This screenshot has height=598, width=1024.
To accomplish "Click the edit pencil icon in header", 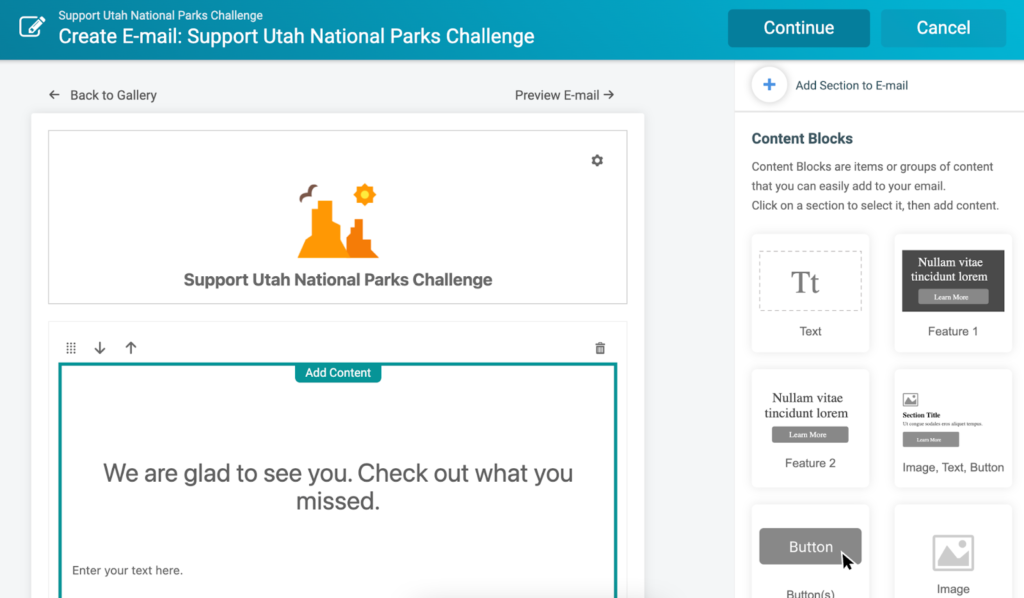I will [x=31, y=27].
